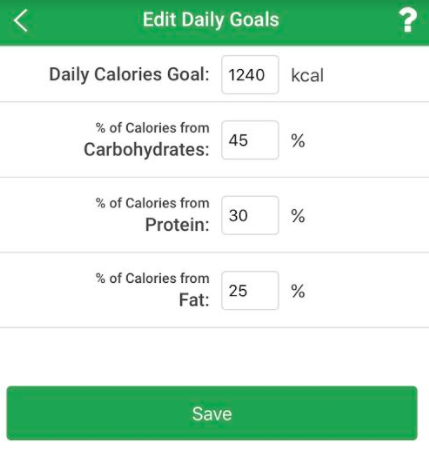Tap the percent sign beside Protein field
Screen dimensions: 429x451
[298, 216]
